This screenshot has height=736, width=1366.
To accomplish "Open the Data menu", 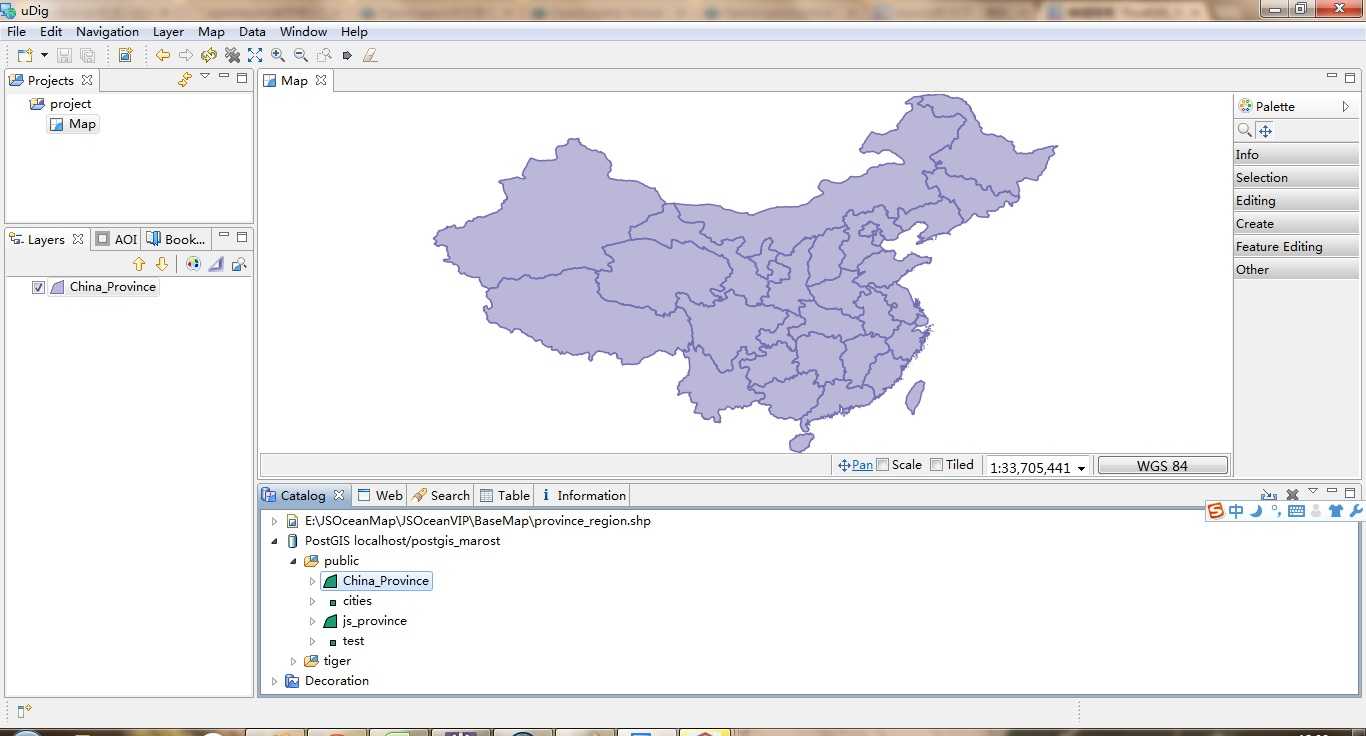I will (x=252, y=32).
